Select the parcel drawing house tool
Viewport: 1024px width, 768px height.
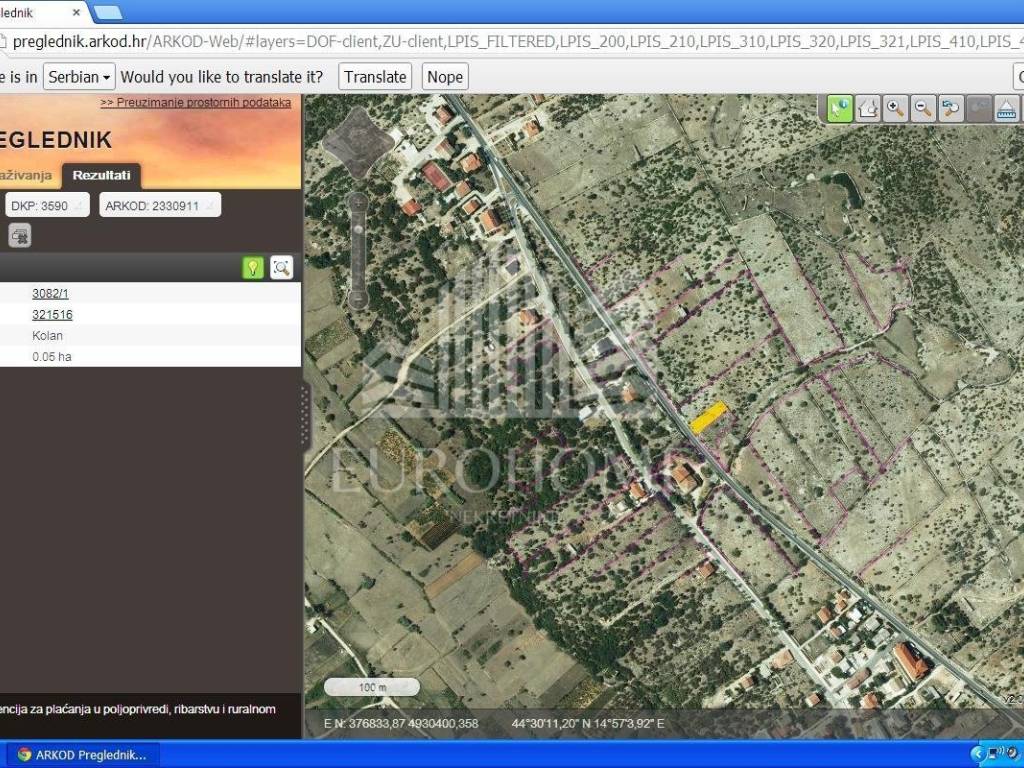(868, 108)
